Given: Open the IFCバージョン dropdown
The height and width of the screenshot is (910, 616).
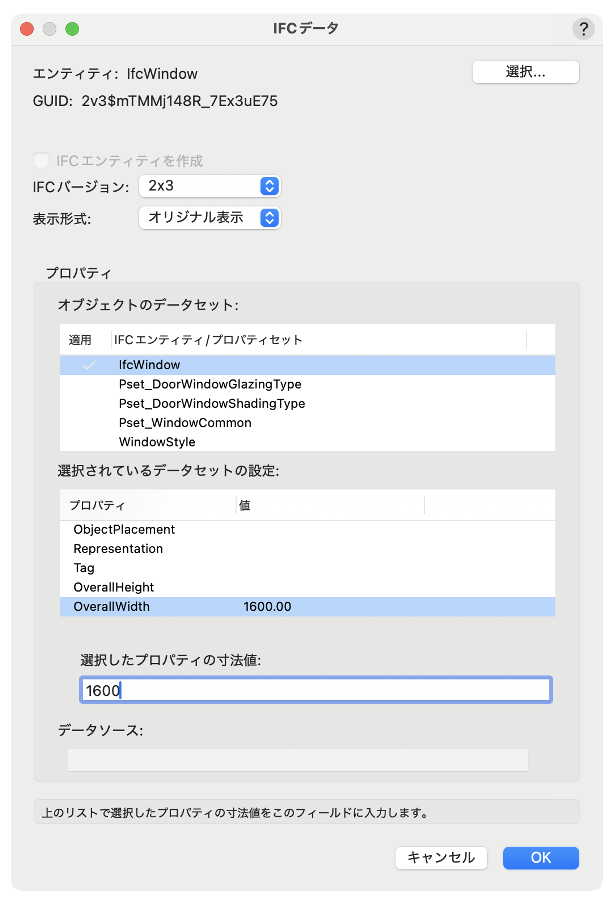Looking at the screenshot, I should pos(209,186).
